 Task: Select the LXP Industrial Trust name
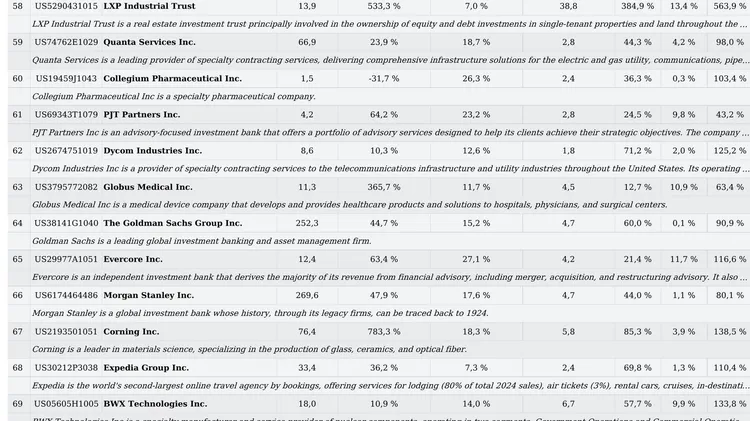pos(149,6)
